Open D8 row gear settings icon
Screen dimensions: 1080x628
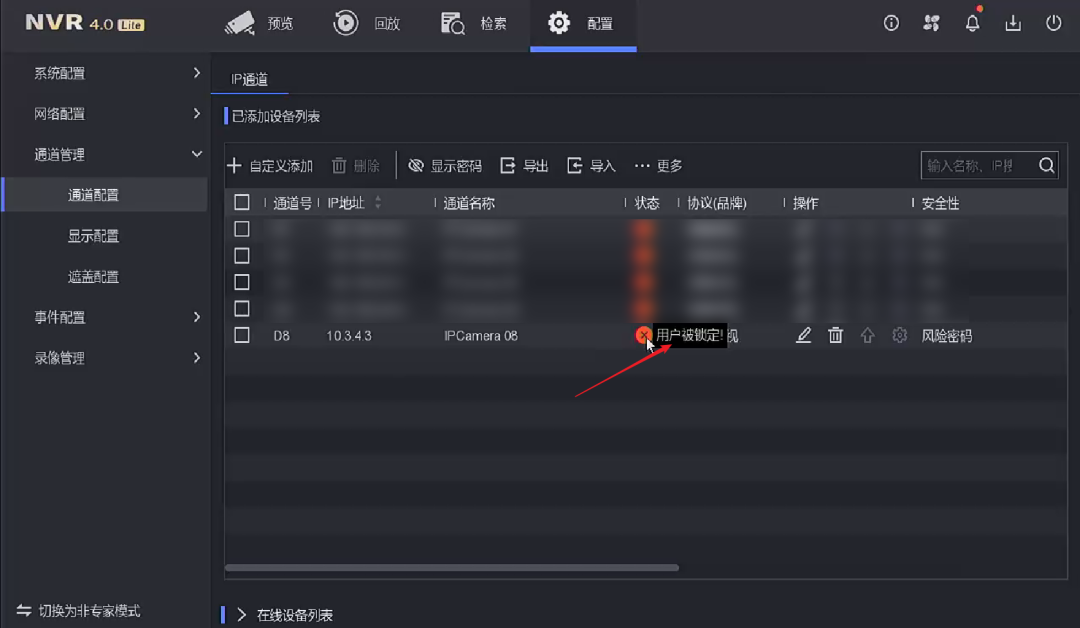click(900, 335)
